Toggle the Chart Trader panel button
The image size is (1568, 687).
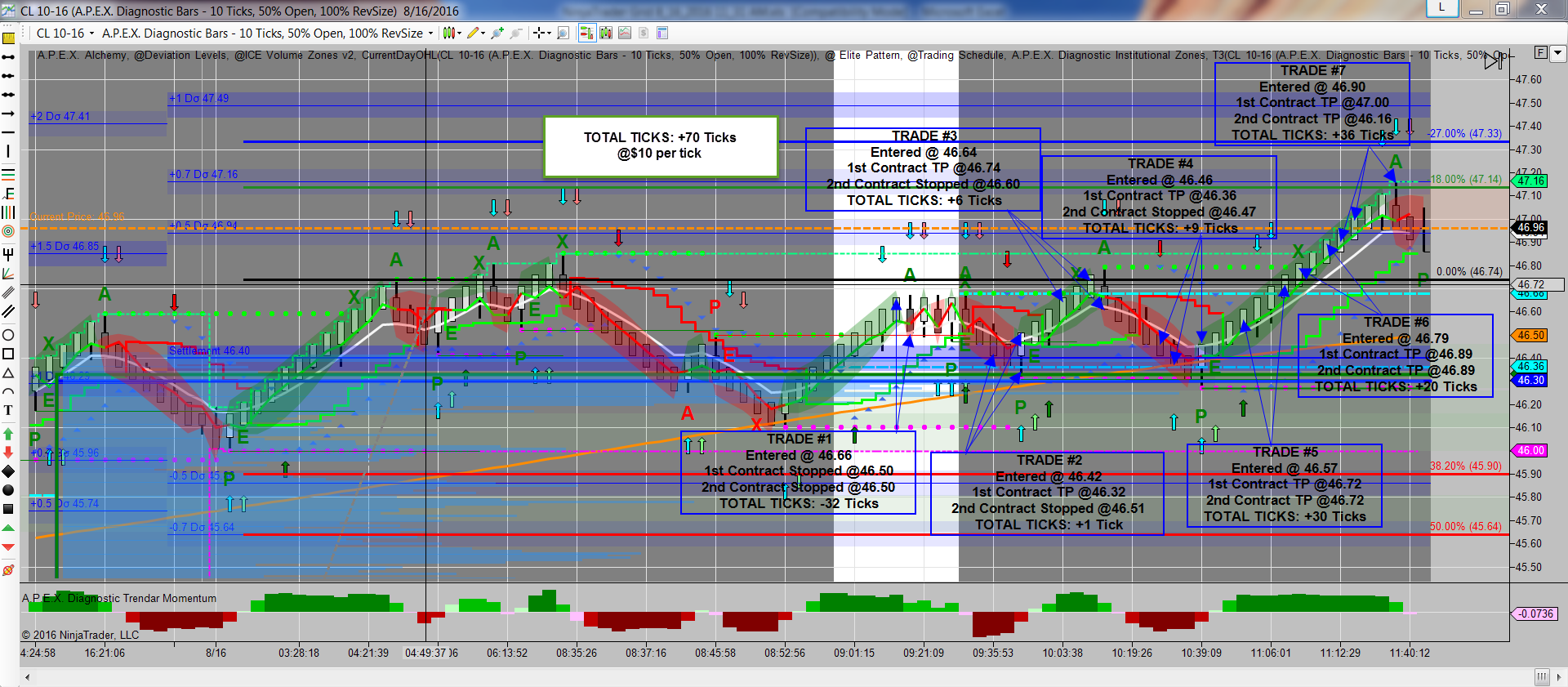[x=586, y=33]
